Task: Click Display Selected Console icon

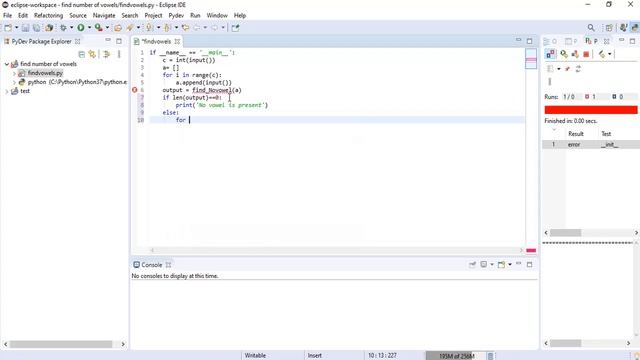Action: (x=484, y=264)
